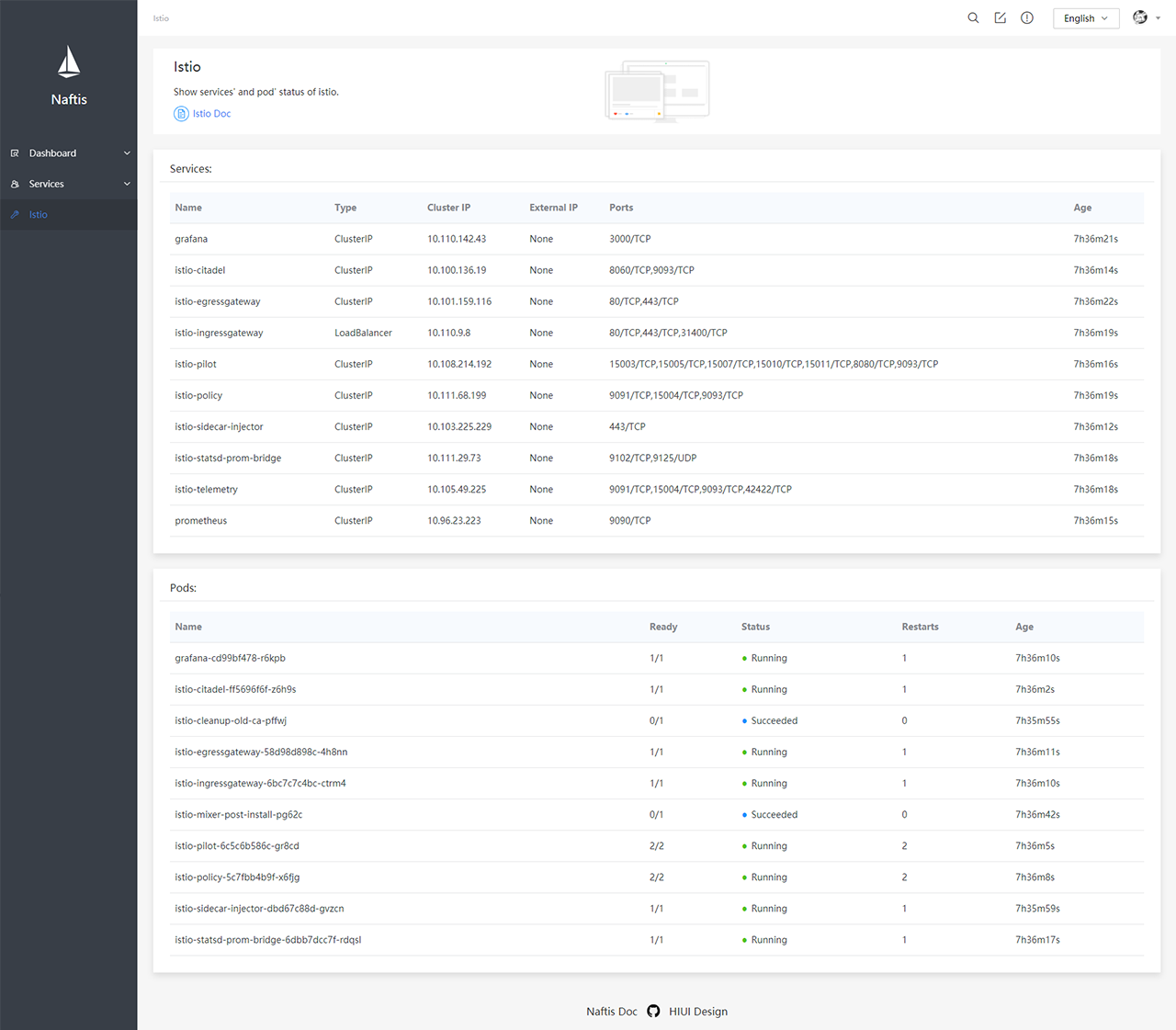Open the istio-pilot-6c5c6b586c-gr8cd pod link
Screen dimensions: 1176x1030
[237, 845]
